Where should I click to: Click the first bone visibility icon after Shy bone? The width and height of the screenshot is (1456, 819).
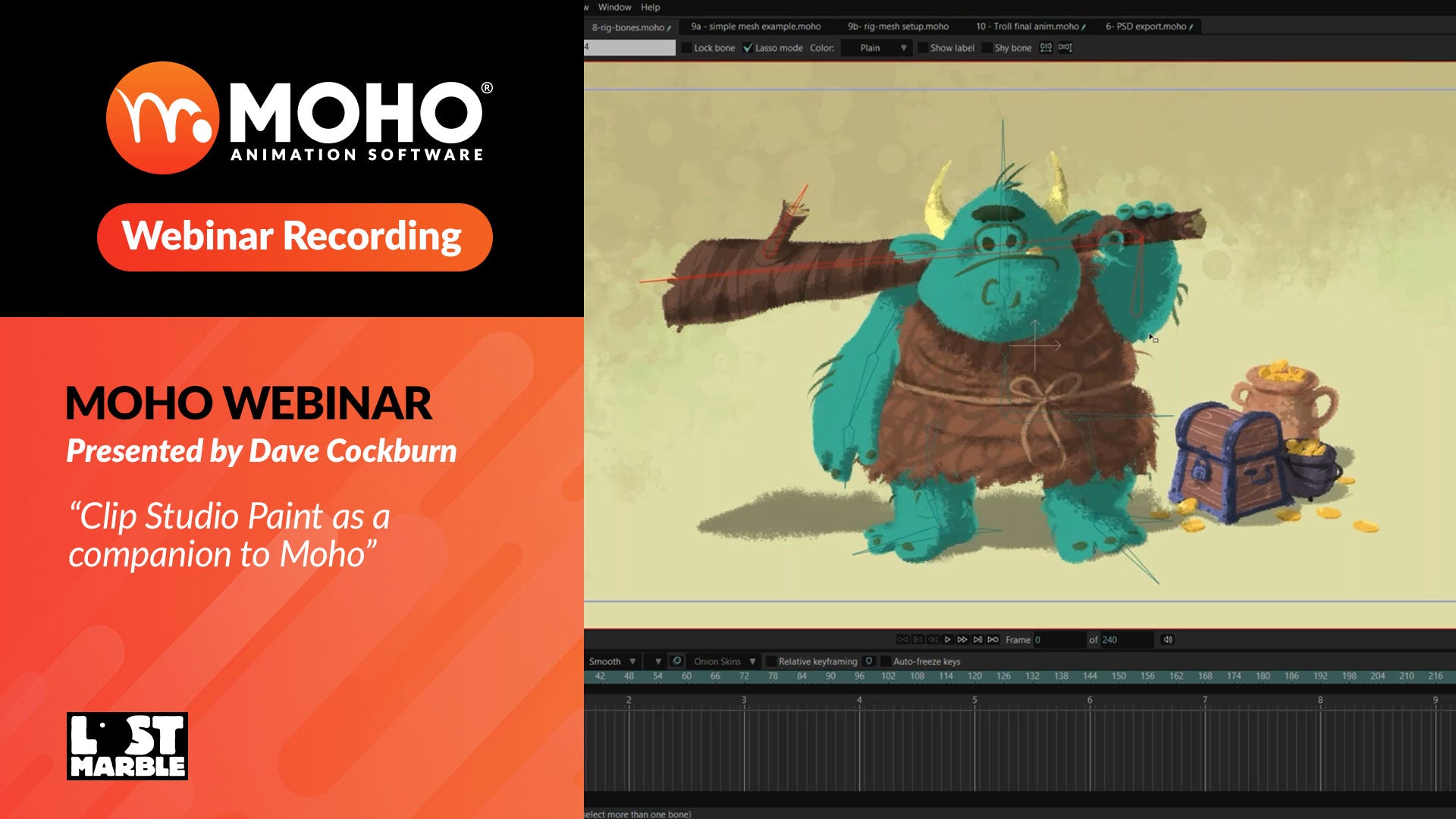[1046, 47]
